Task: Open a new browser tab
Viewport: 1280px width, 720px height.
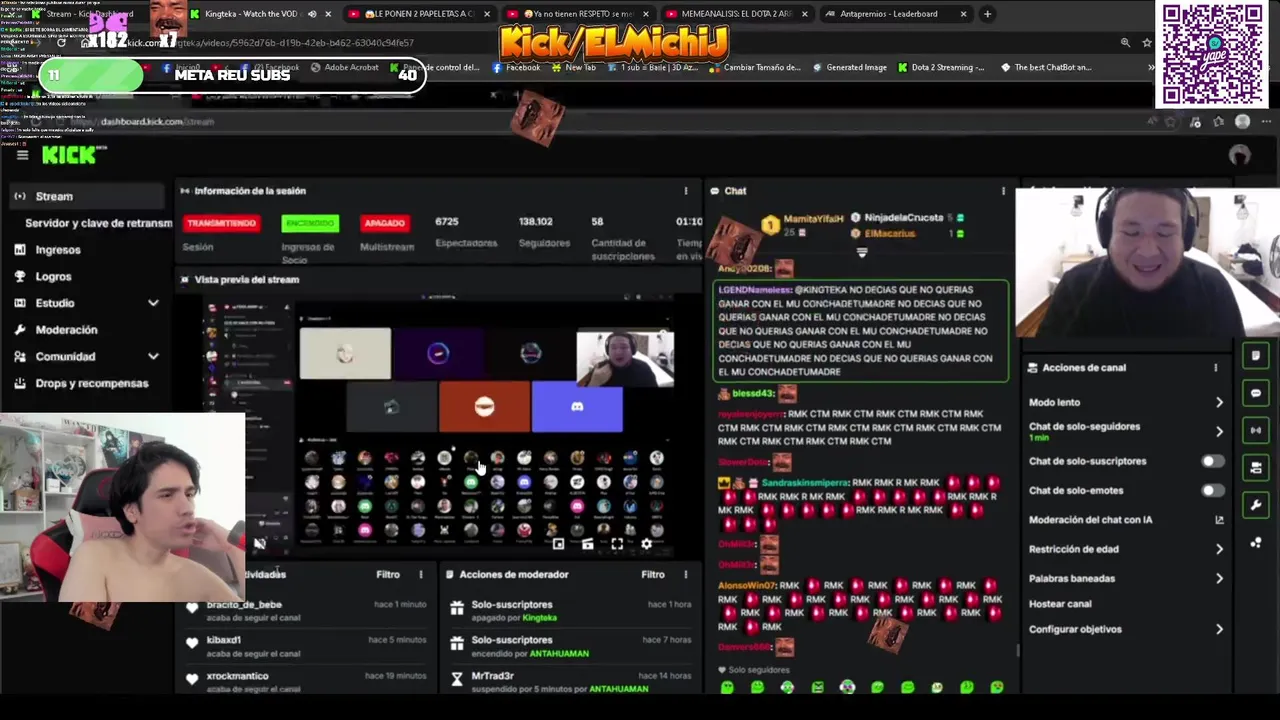Action: point(987,14)
